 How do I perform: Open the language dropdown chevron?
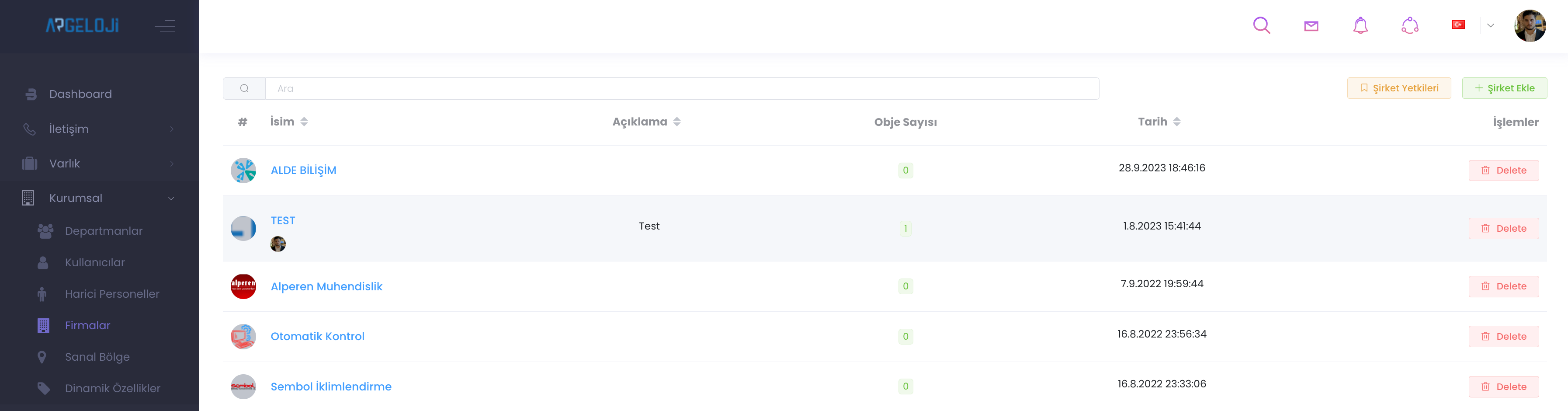(x=1491, y=25)
